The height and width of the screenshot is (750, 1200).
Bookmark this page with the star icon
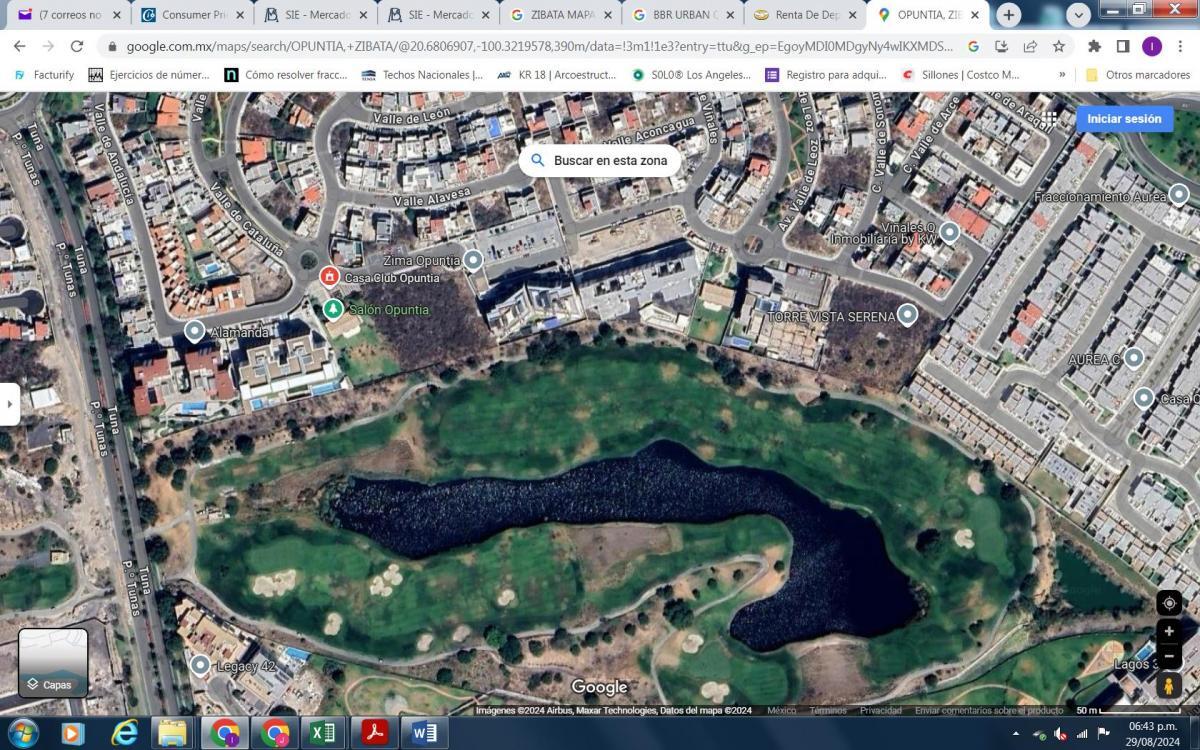click(1059, 46)
